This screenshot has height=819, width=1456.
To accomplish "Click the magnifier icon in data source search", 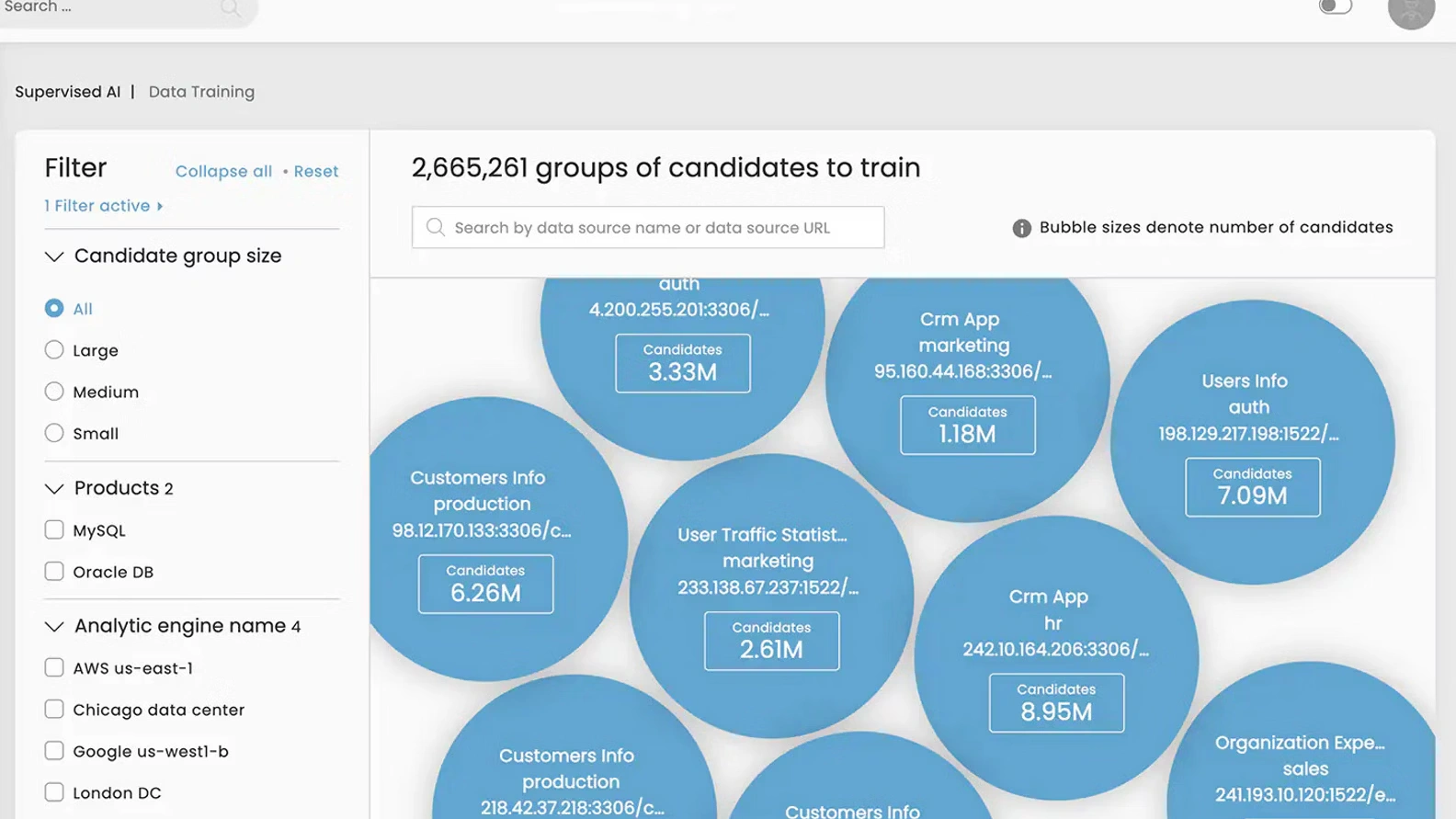I will (436, 227).
